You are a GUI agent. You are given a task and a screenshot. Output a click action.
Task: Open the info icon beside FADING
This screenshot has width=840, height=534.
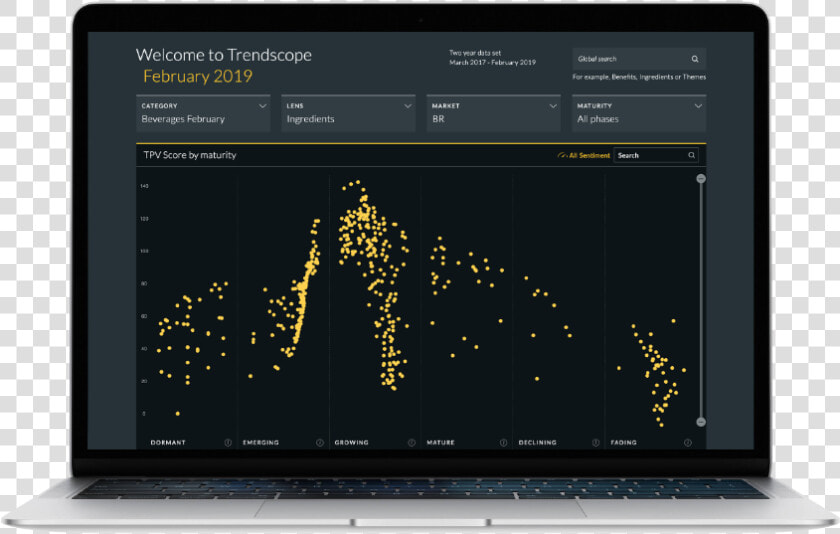coord(688,442)
